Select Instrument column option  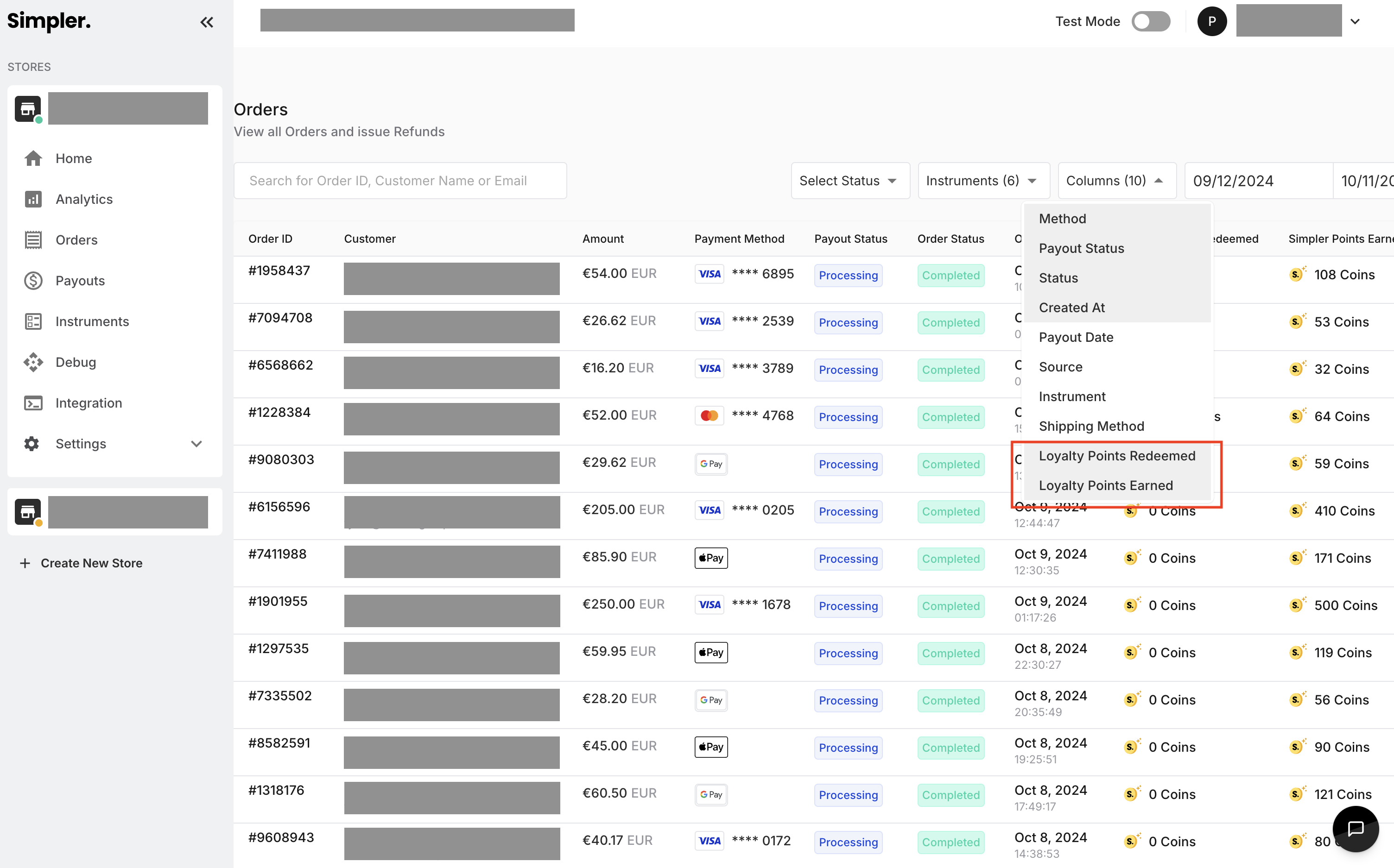pyautogui.click(x=1117, y=396)
